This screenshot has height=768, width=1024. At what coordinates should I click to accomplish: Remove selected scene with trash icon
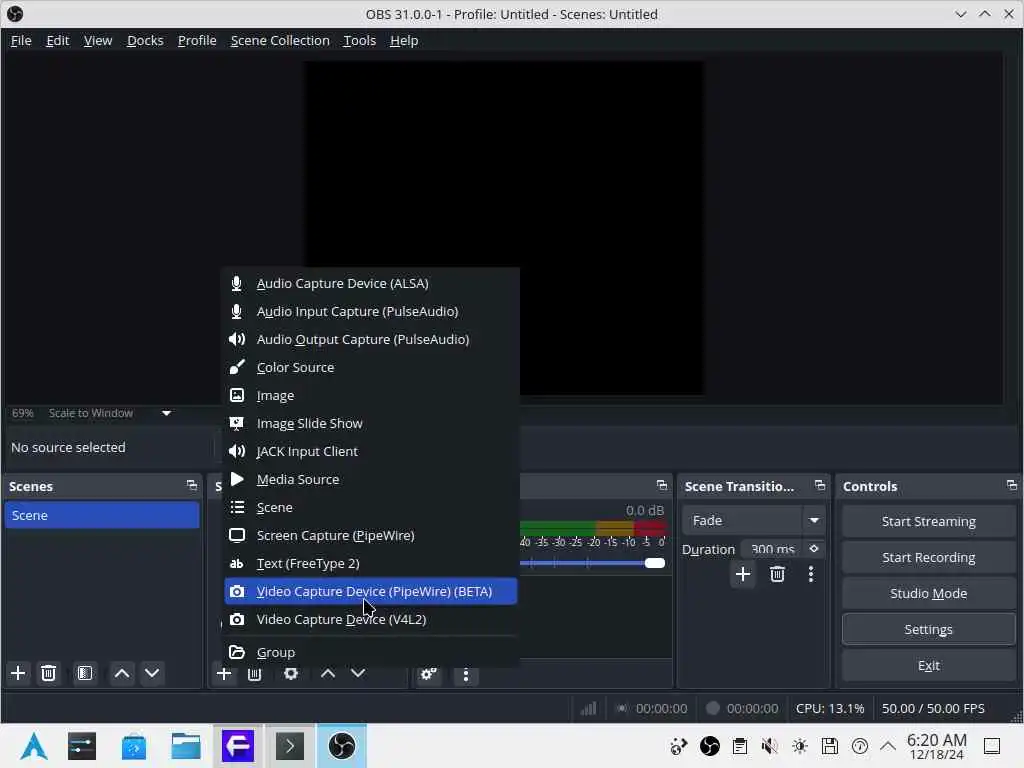[x=48, y=673]
